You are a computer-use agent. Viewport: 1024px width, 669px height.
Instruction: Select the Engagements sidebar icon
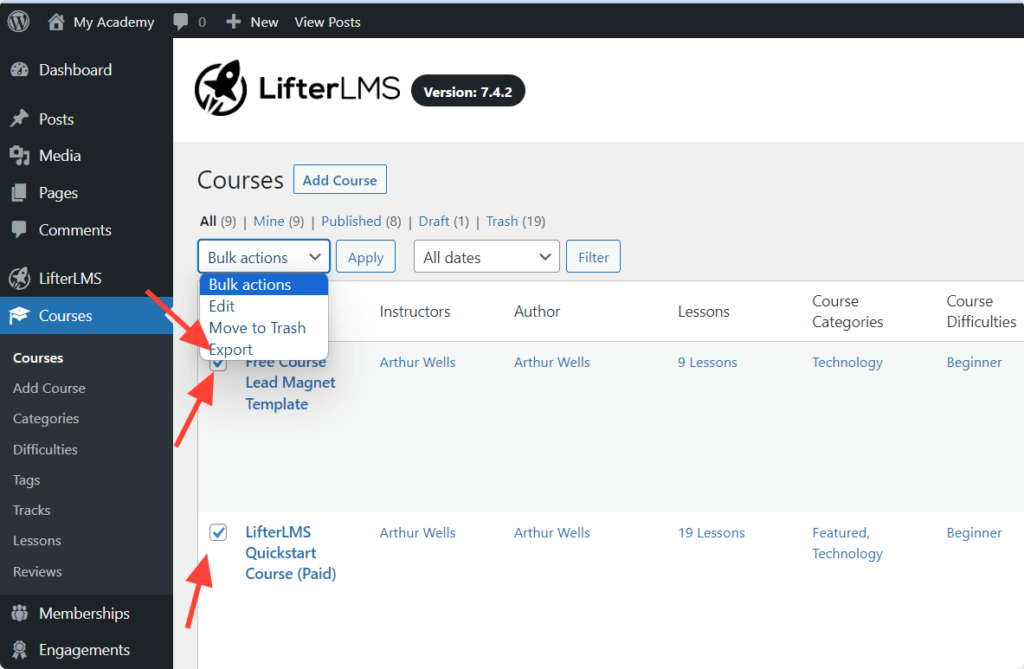click(x=22, y=650)
